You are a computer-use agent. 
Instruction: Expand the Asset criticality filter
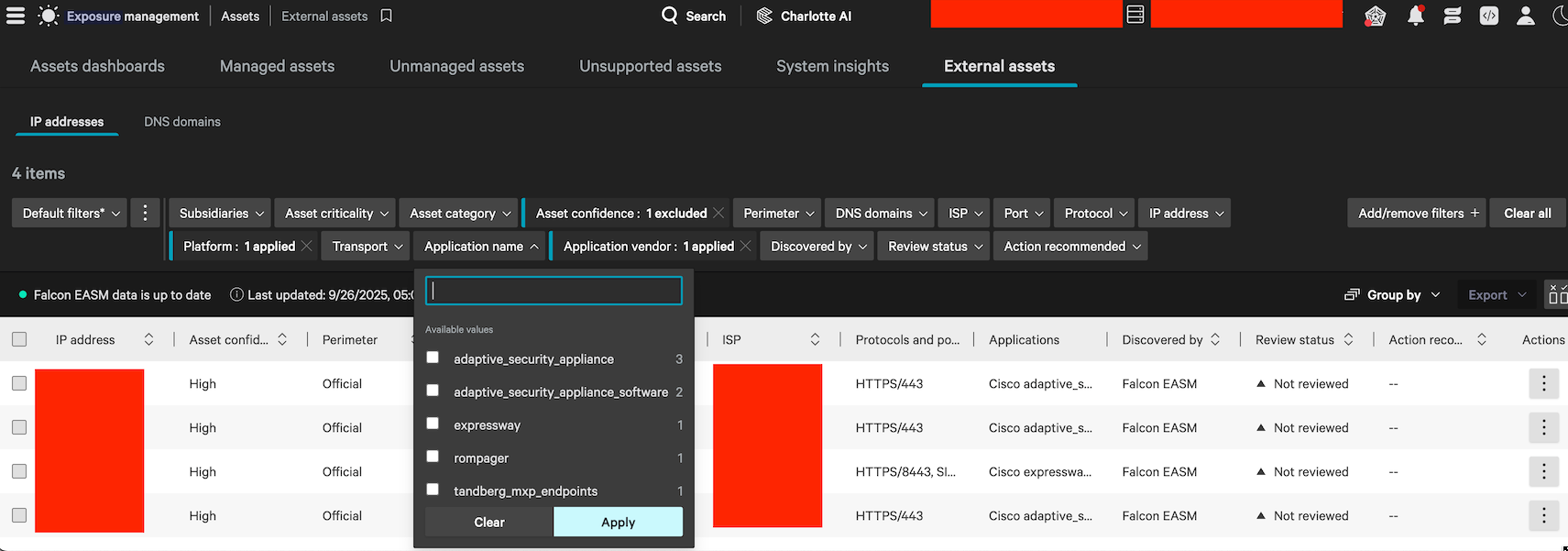tap(334, 213)
